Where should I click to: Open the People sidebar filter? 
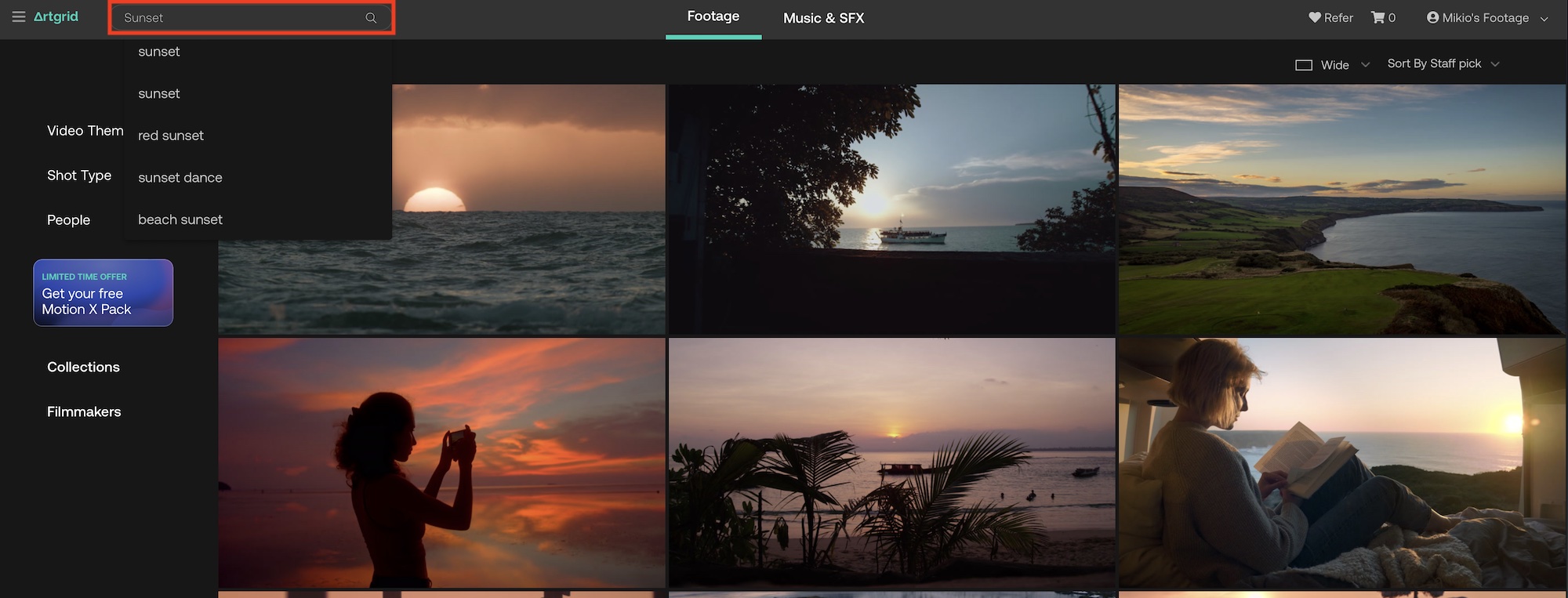[x=68, y=220]
